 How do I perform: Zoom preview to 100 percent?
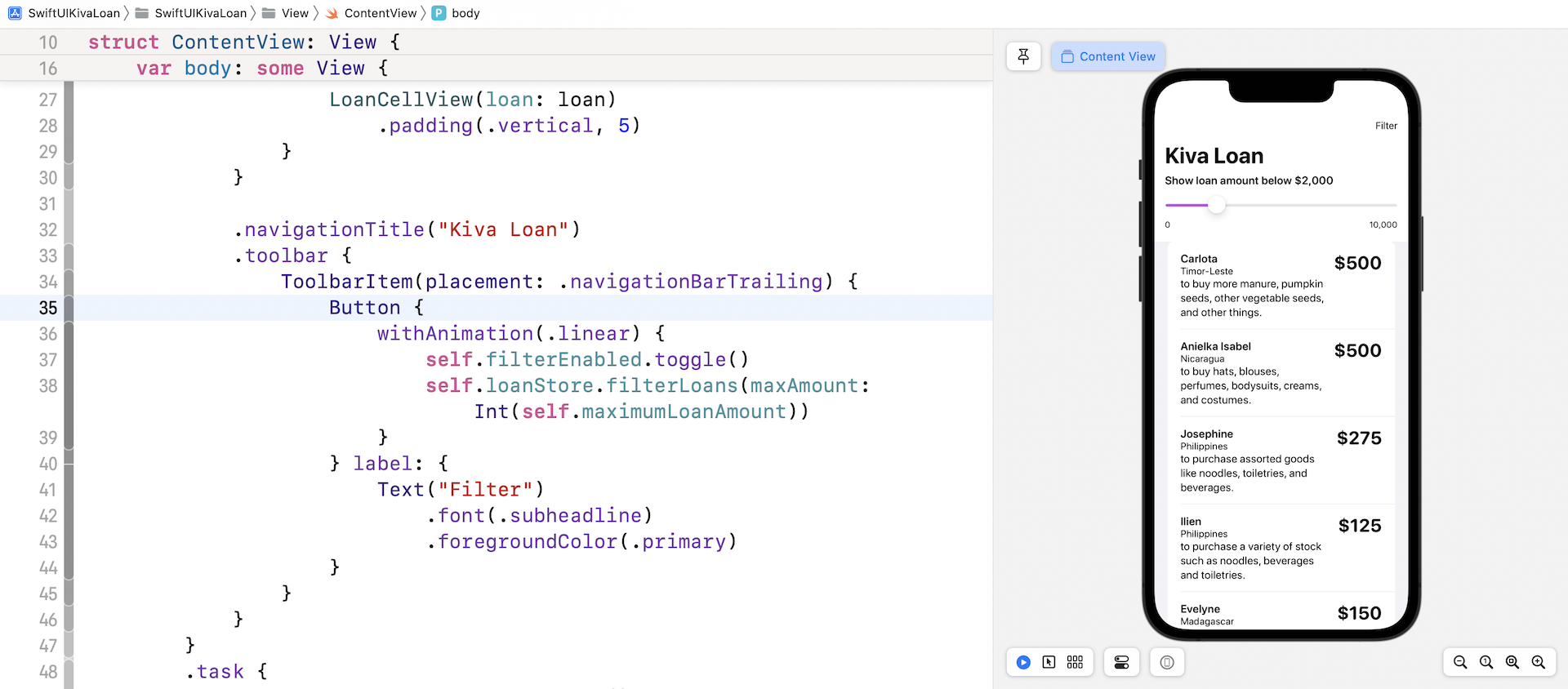pyautogui.click(x=1486, y=662)
